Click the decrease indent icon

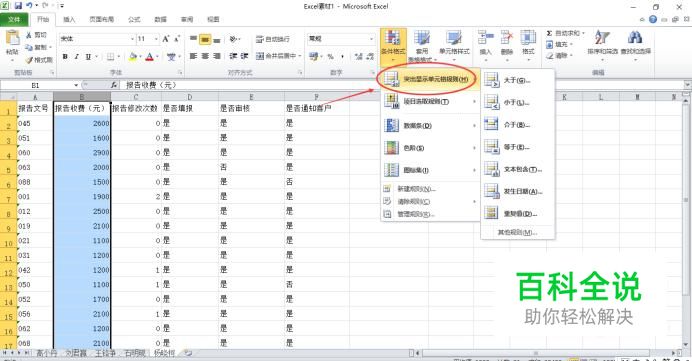(233, 56)
